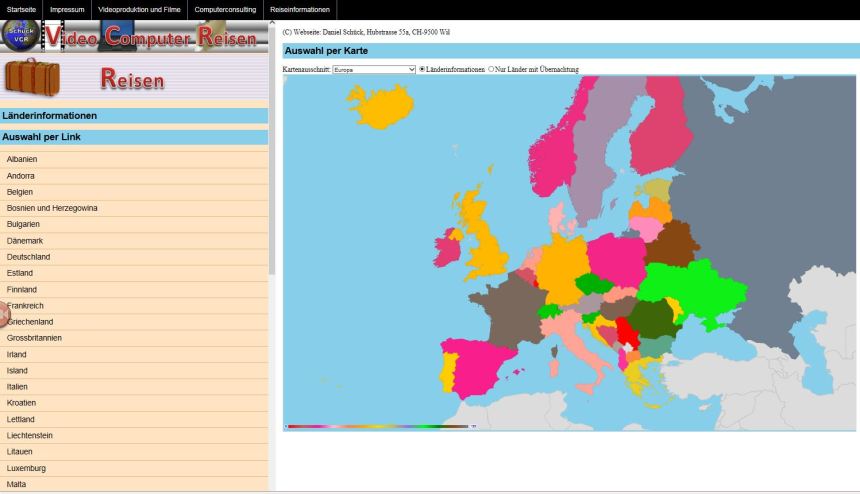Open Videoproduktion und Filme menu
Viewport: 860px width, 494px height.
click(139, 9)
